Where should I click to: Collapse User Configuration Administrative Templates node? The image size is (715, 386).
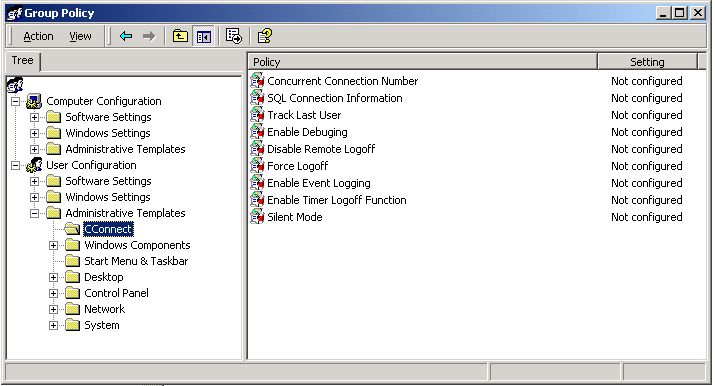tap(34, 213)
